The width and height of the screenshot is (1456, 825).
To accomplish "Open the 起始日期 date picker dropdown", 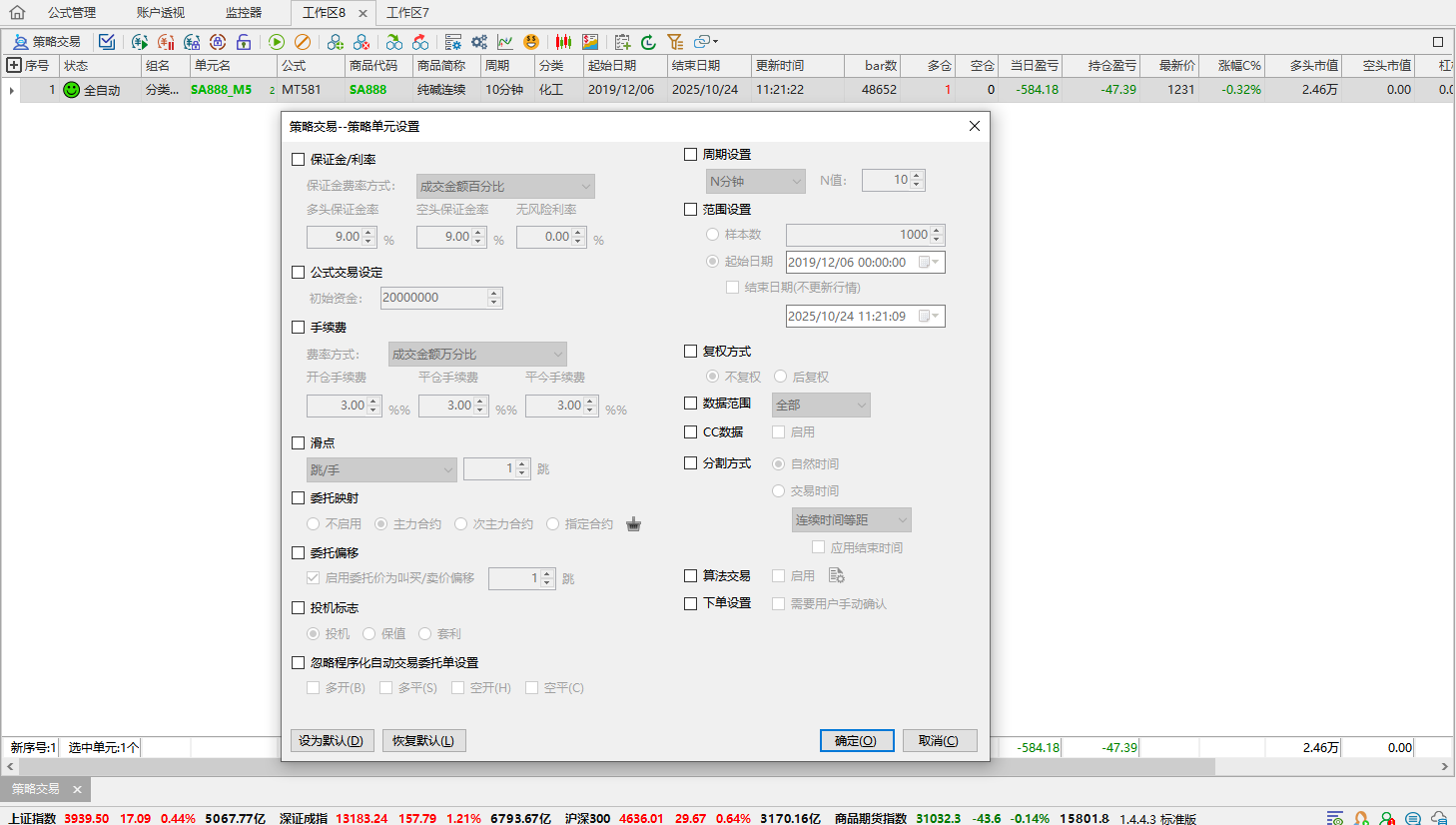I will (930, 263).
